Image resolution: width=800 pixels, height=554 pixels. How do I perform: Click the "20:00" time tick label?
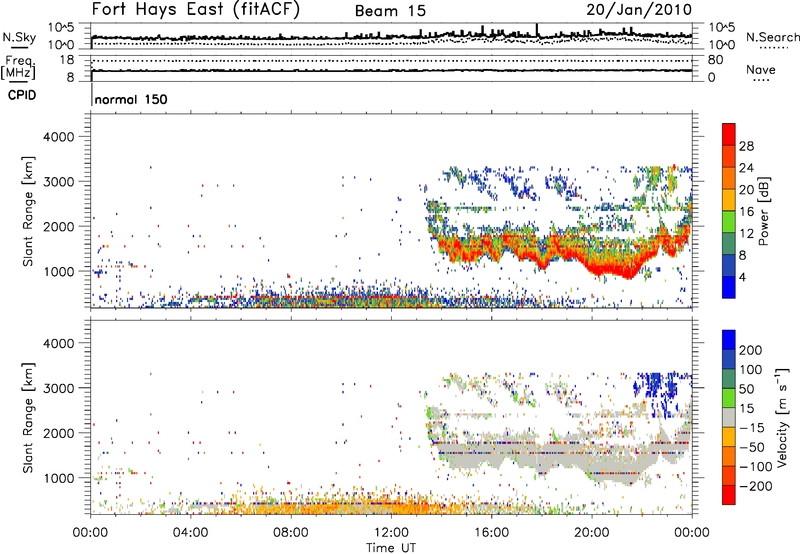[591, 533]
